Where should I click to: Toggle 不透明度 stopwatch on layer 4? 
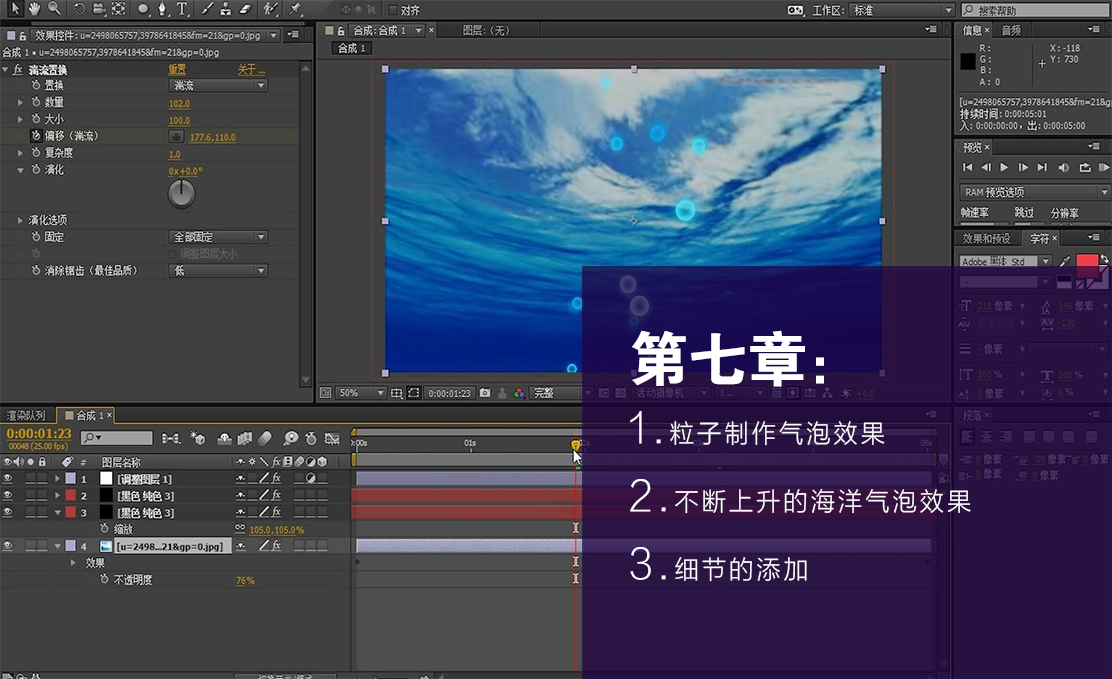(104, 579)
